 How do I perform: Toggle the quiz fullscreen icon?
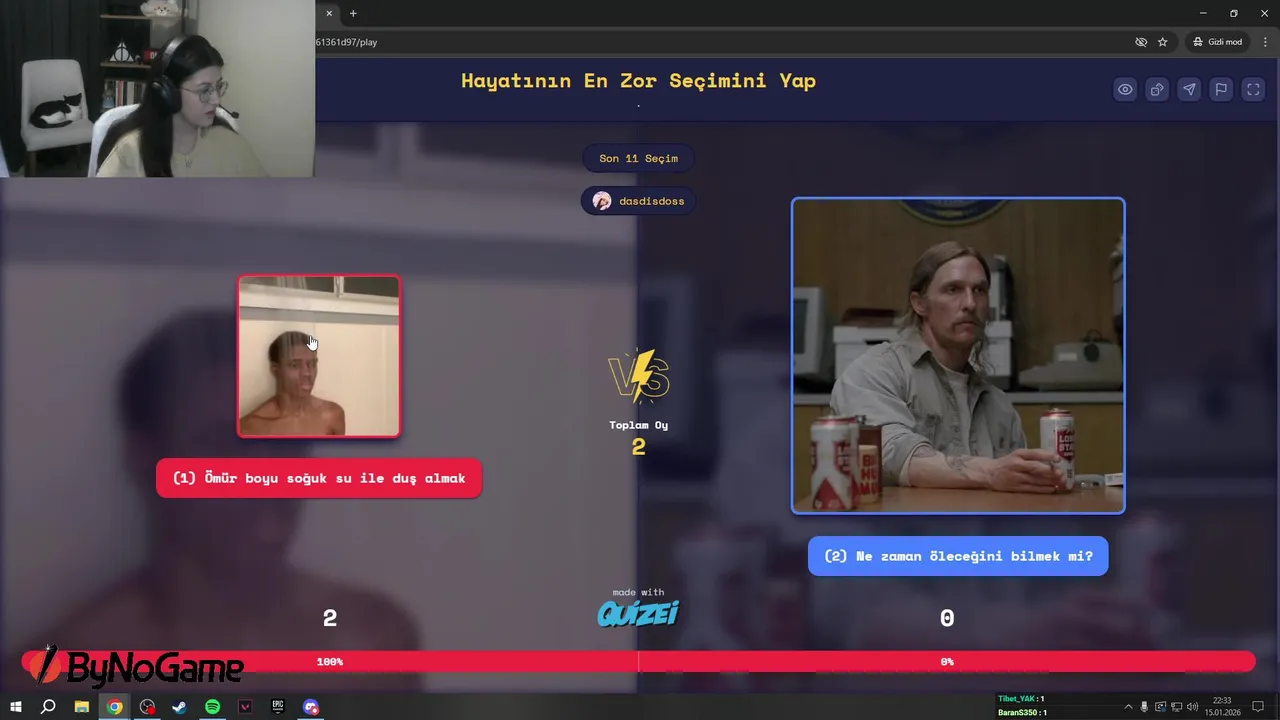(1253, 89)
